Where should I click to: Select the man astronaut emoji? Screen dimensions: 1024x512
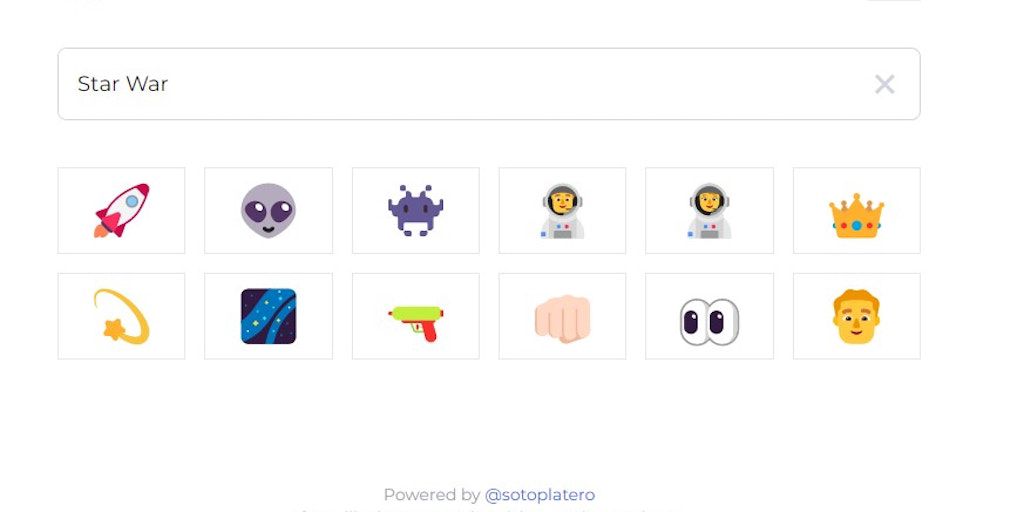[x=562, y=210]
